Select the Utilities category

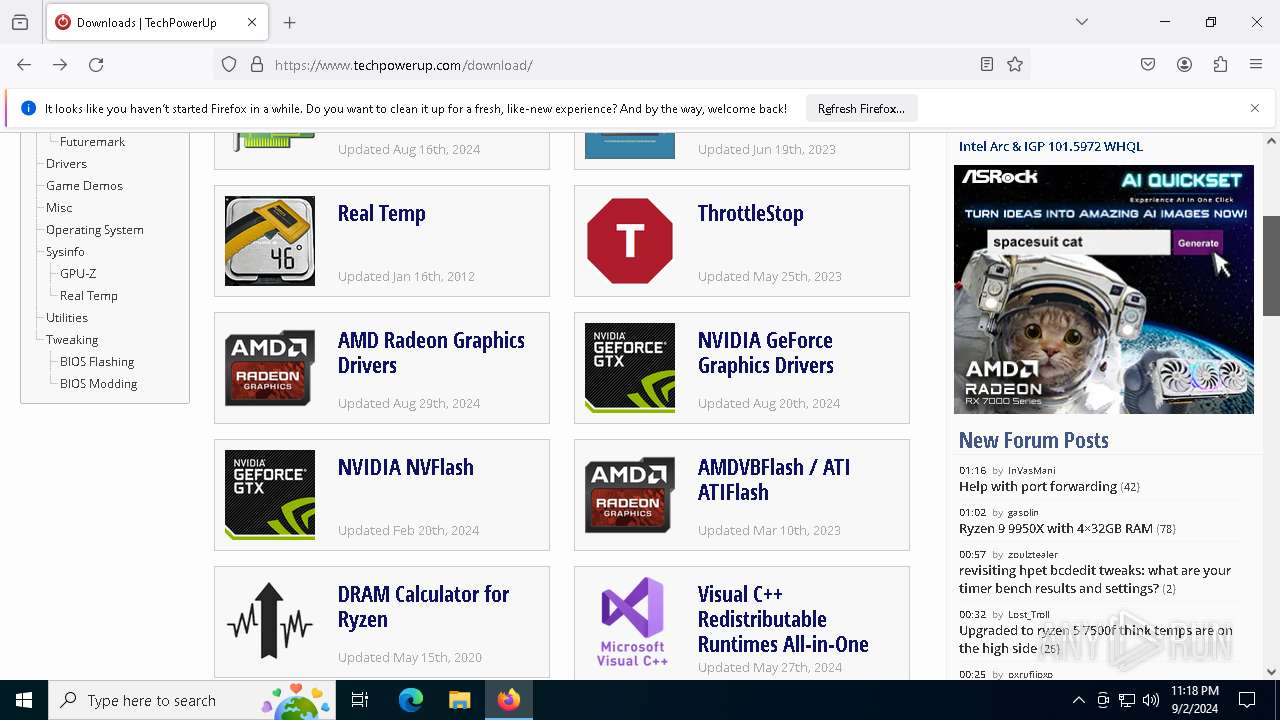click(x=67, y=318)
